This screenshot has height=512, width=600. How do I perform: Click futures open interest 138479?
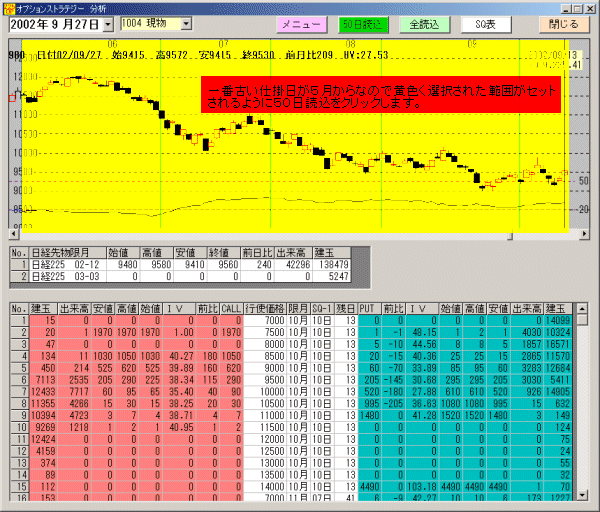[331, 264]
